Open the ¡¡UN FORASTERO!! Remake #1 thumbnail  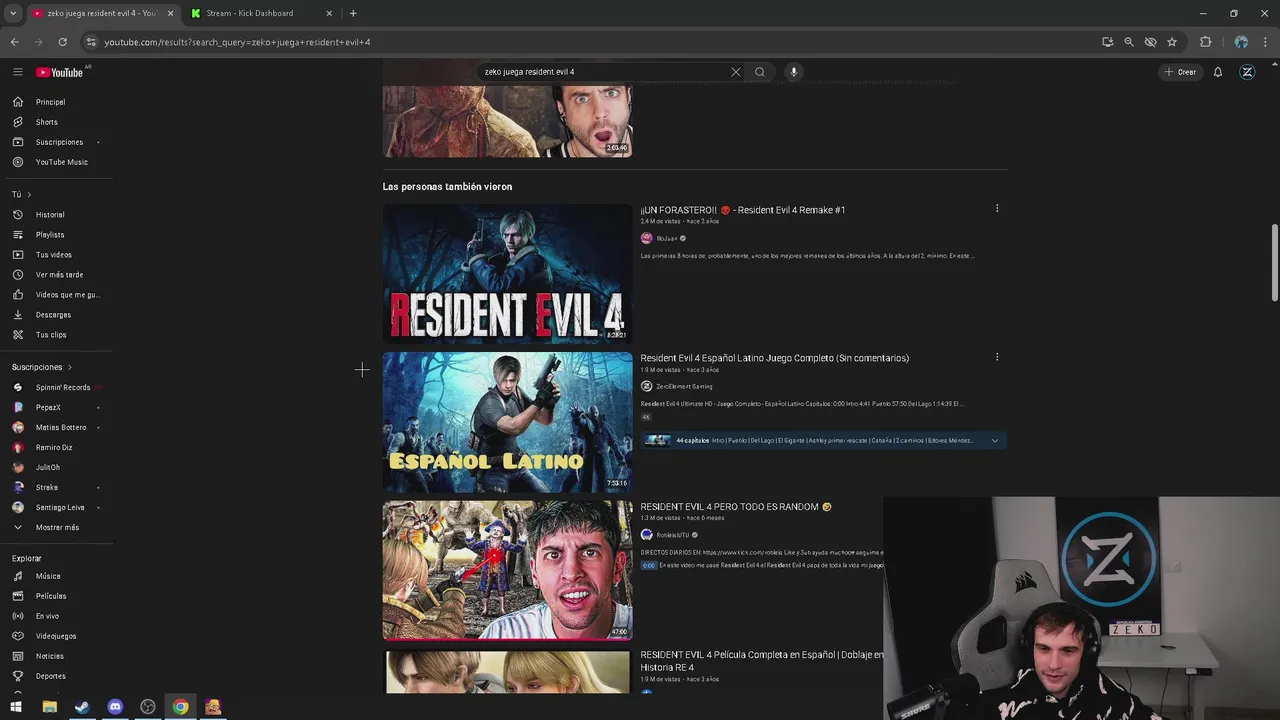pos(507,274)
